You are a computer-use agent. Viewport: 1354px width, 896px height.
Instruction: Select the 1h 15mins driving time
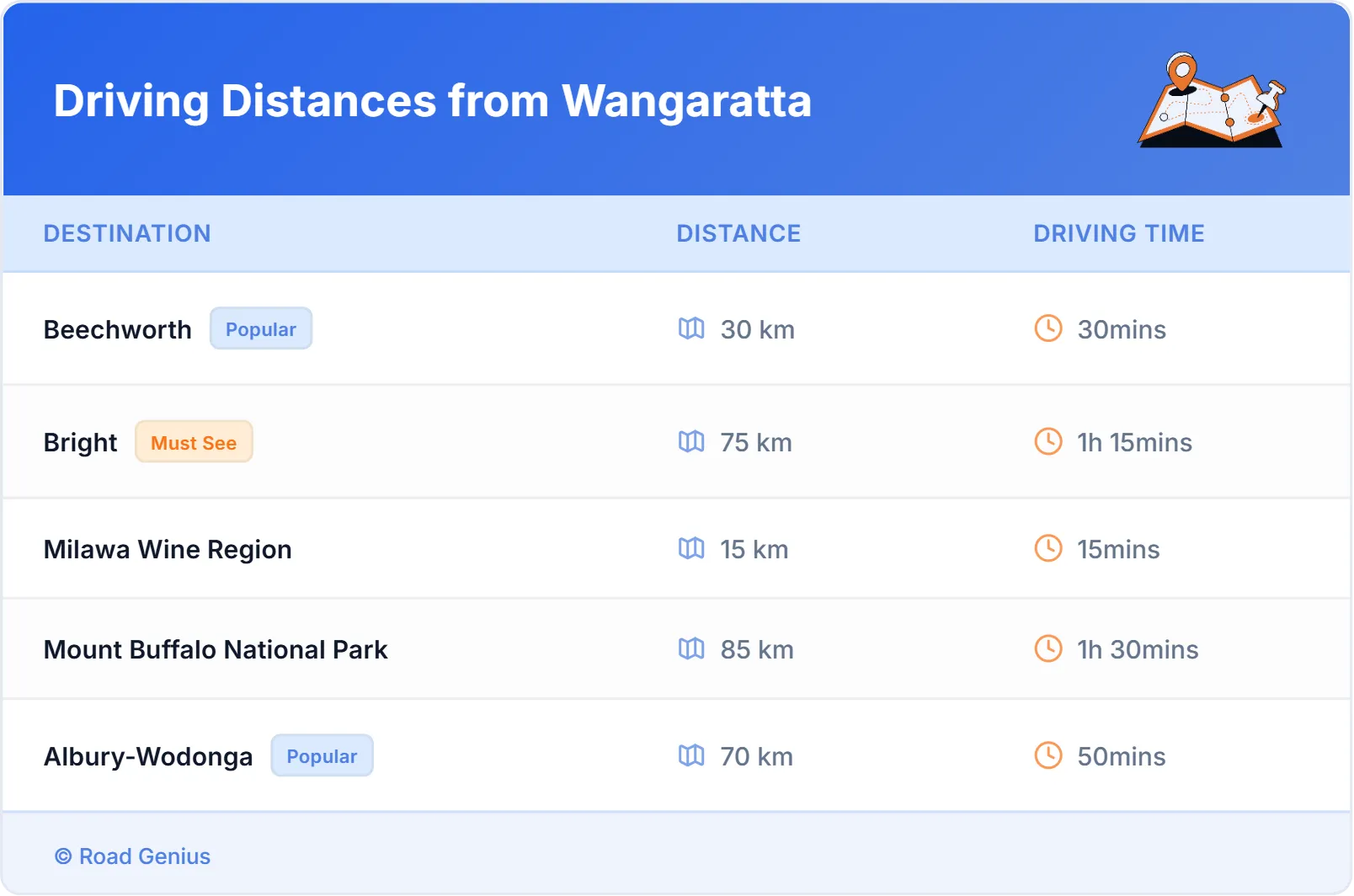click(1135, 442)
